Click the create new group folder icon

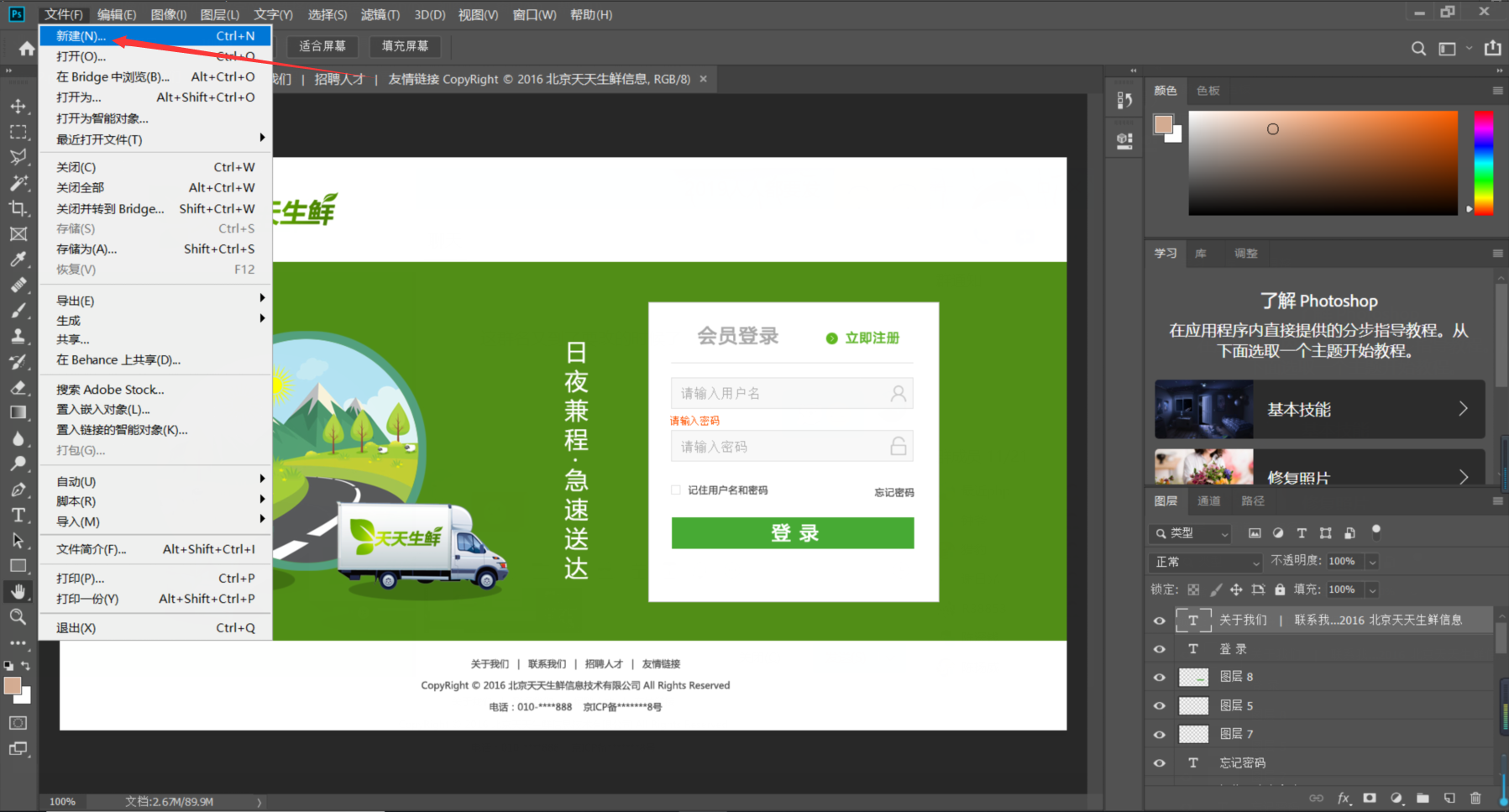pyautogui.click(x=1423, y=798)
